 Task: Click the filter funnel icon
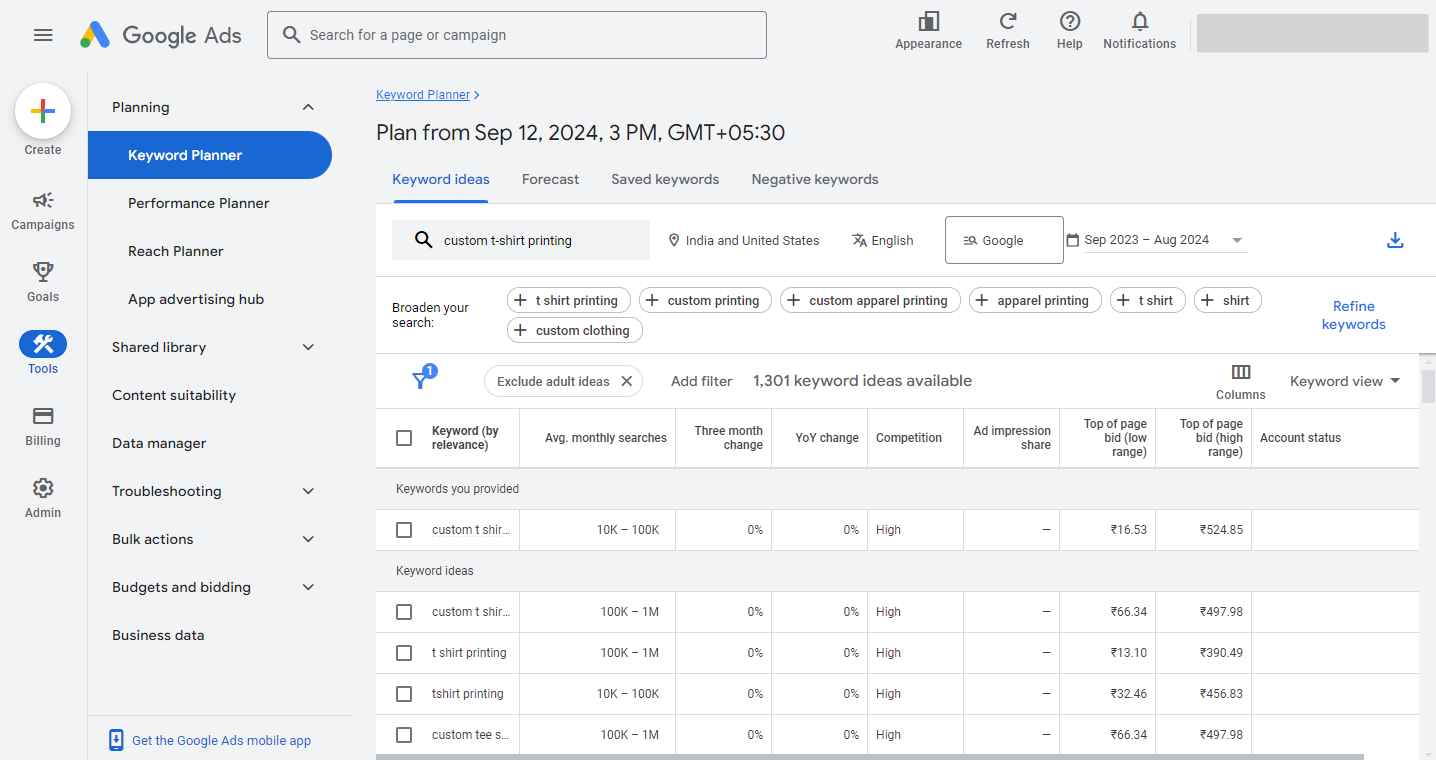421,381
